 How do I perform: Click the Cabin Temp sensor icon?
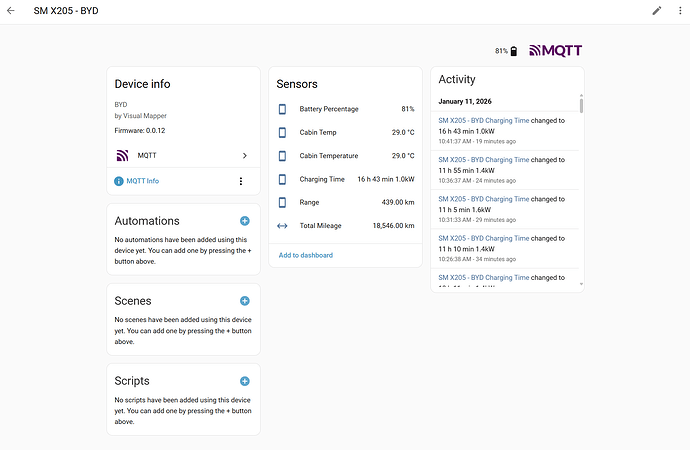pyautogui.click(x=282, y=132)
